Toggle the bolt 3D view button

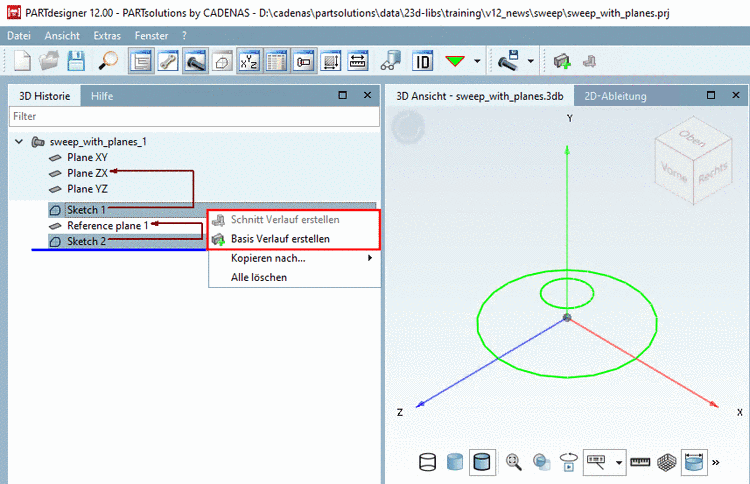click(x=195, y=61)
